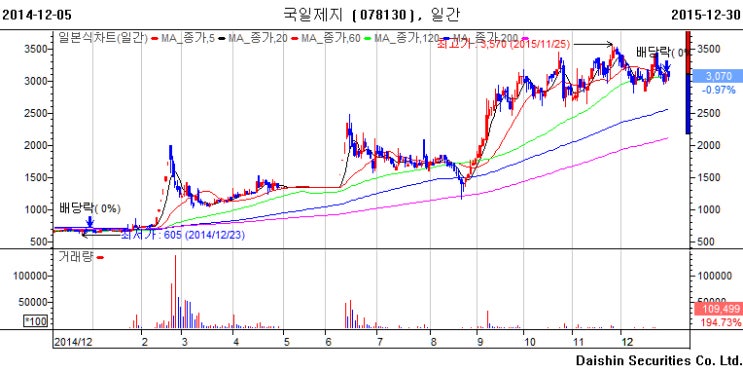Click month 3 on the time axis
The image size is (743, 372).
click(184, 342)
